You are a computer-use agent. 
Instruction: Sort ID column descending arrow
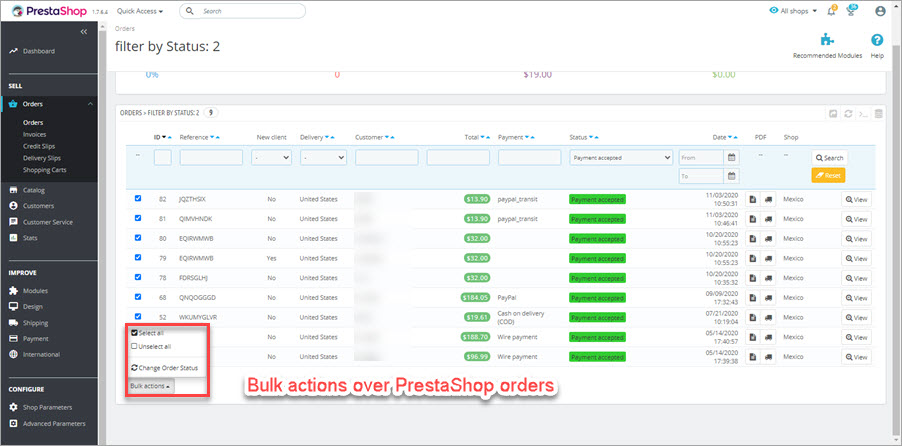coord(164,138)
